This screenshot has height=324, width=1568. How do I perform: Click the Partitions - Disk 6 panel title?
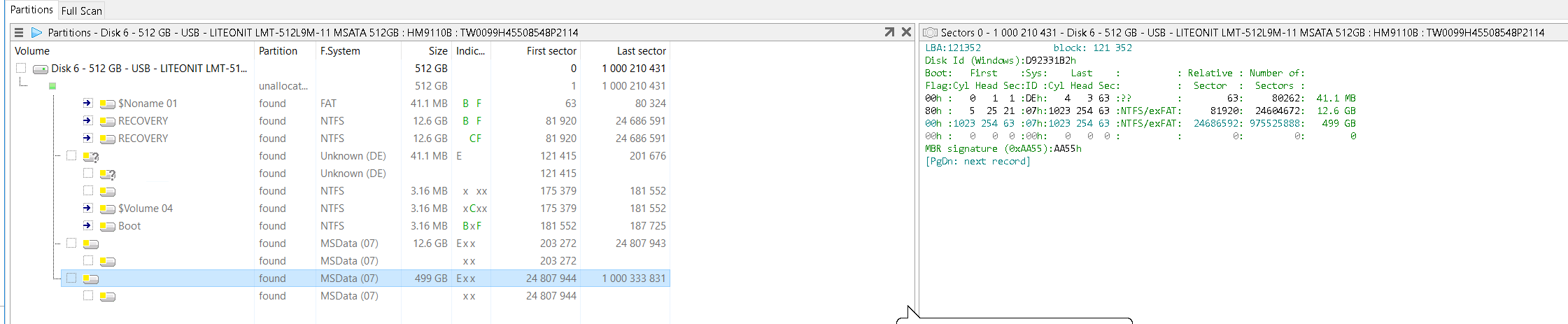[313, 32]
